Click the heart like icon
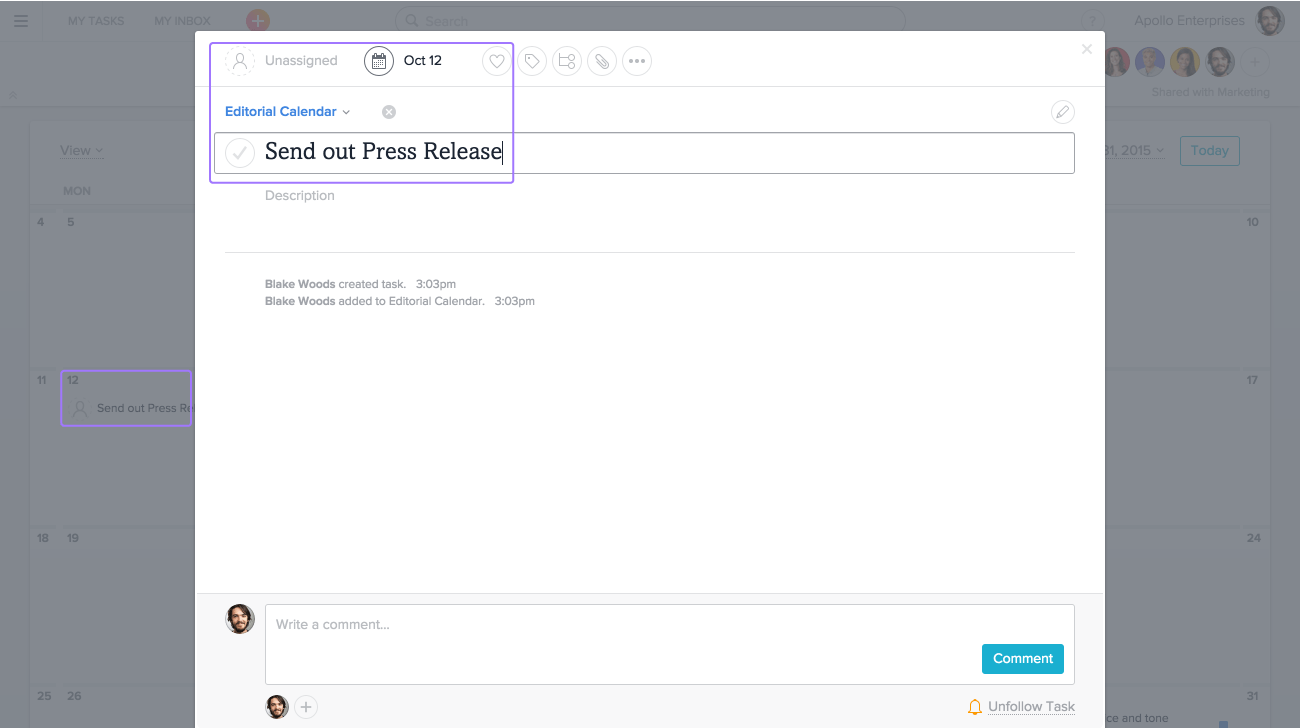The height and width of the screenshot is (728, 1300). [x=496, y=61]
